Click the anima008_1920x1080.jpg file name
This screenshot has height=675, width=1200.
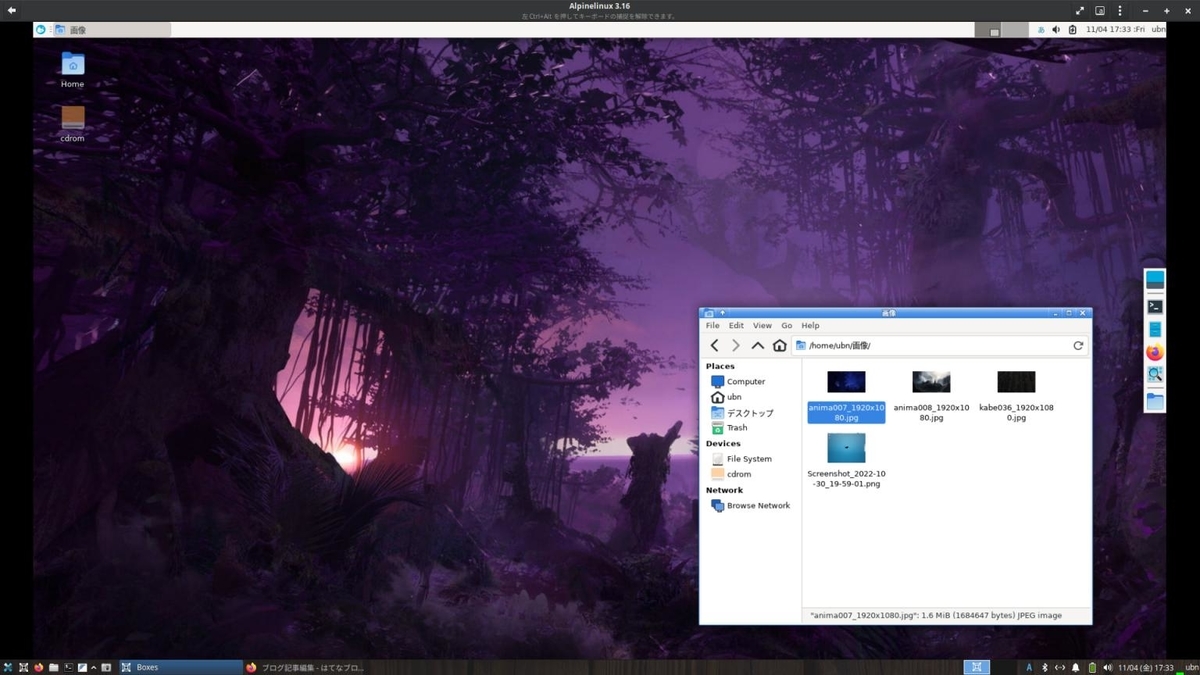pyautogui.click(x=931, y=412)
